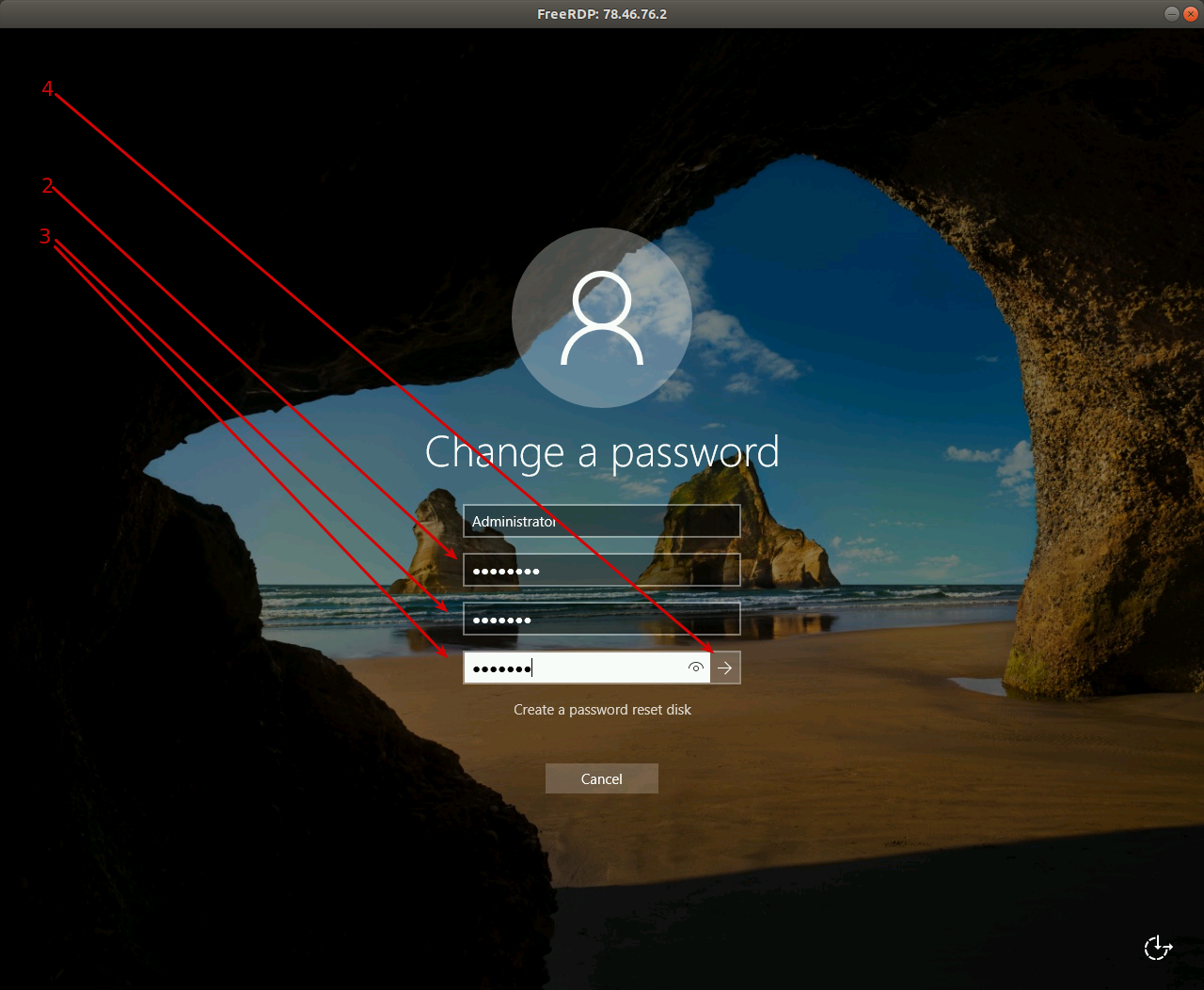Focus the Administrator username field
The width and height of the screenshot is (1204, 990).
tap(602, 521)
